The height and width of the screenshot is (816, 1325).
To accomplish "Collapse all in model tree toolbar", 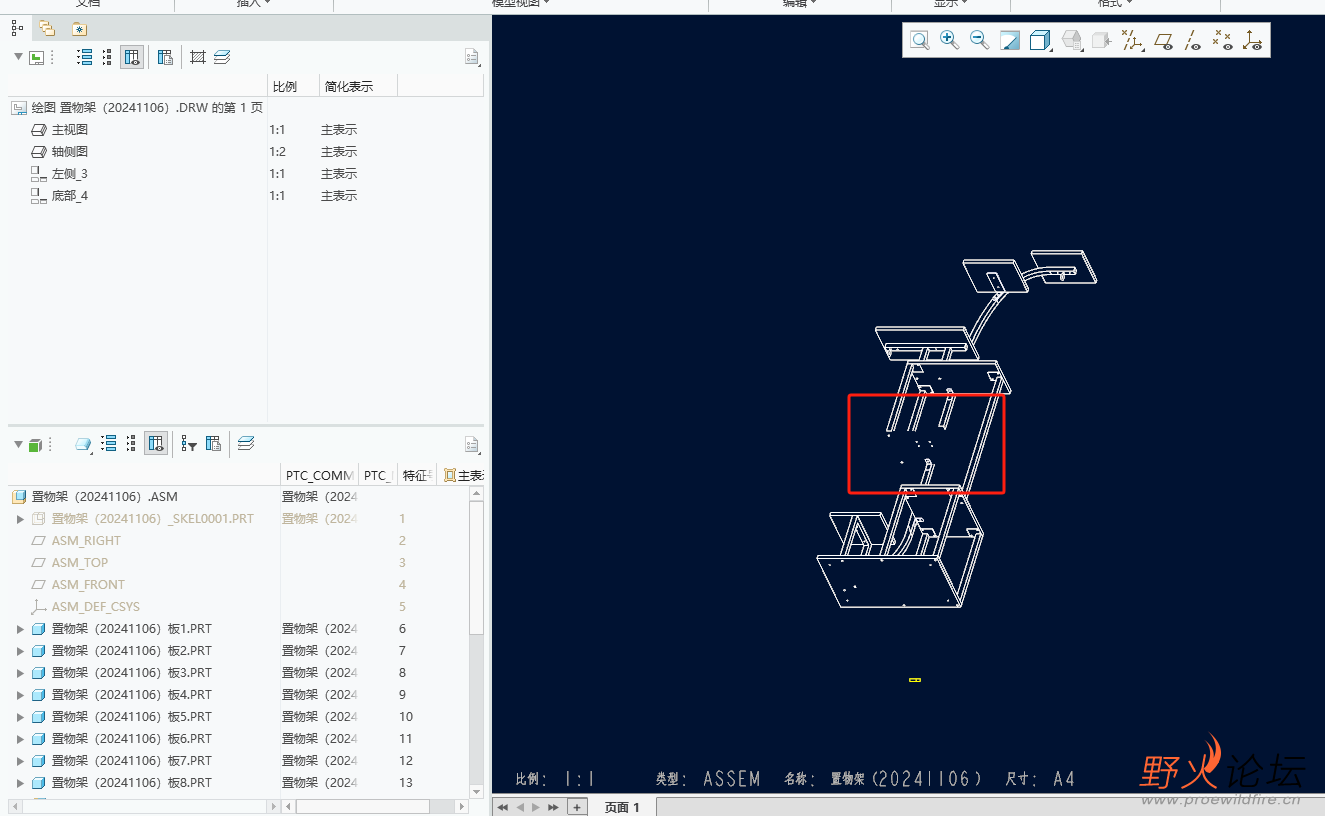I will pos(132,444).
